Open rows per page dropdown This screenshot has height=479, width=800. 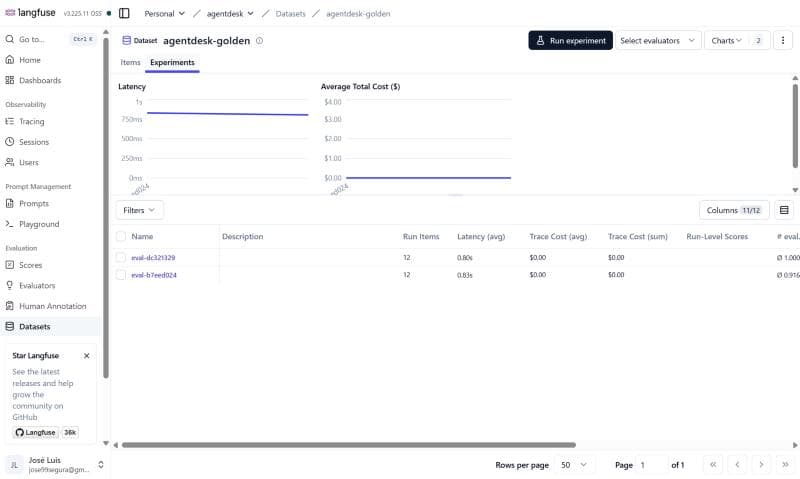click(574, 465)
